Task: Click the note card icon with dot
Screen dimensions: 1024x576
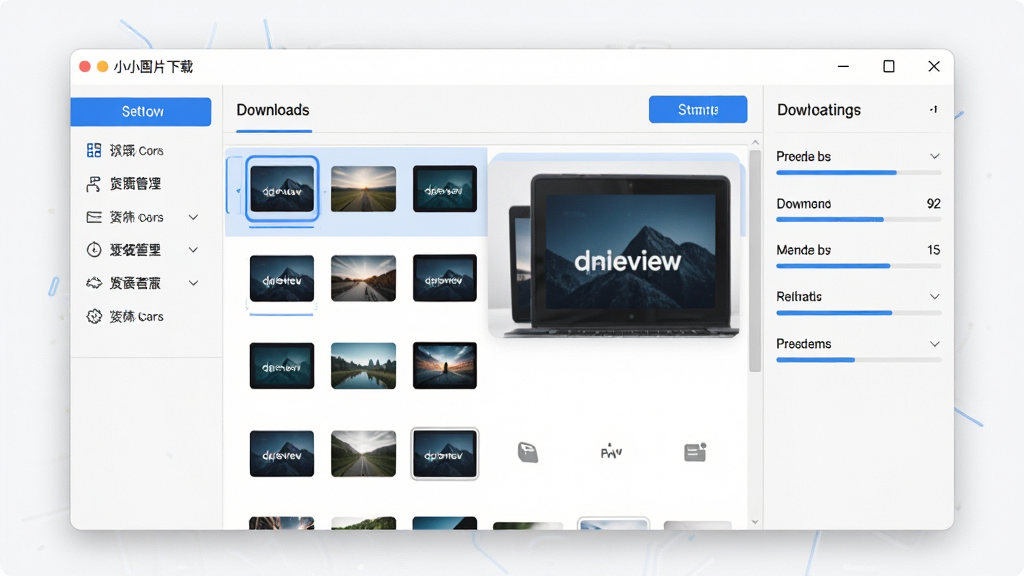Action: point(695,451)
